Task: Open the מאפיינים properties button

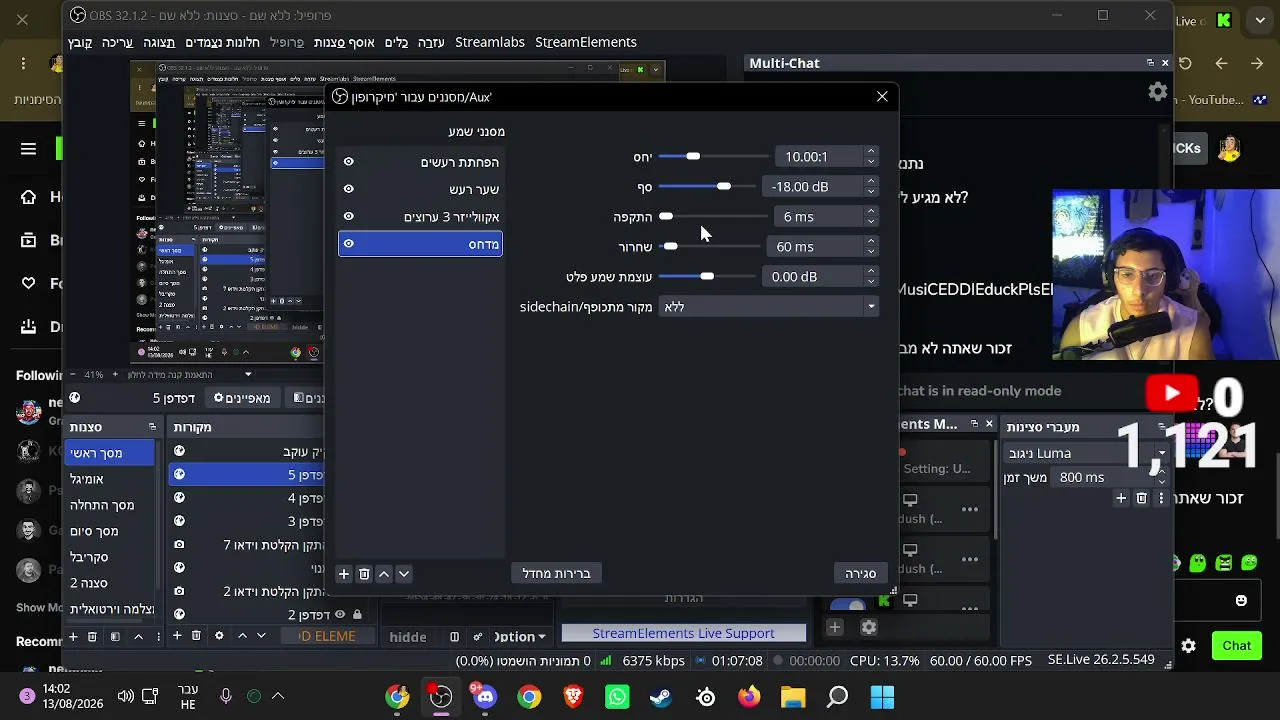Action: [242, 398]
